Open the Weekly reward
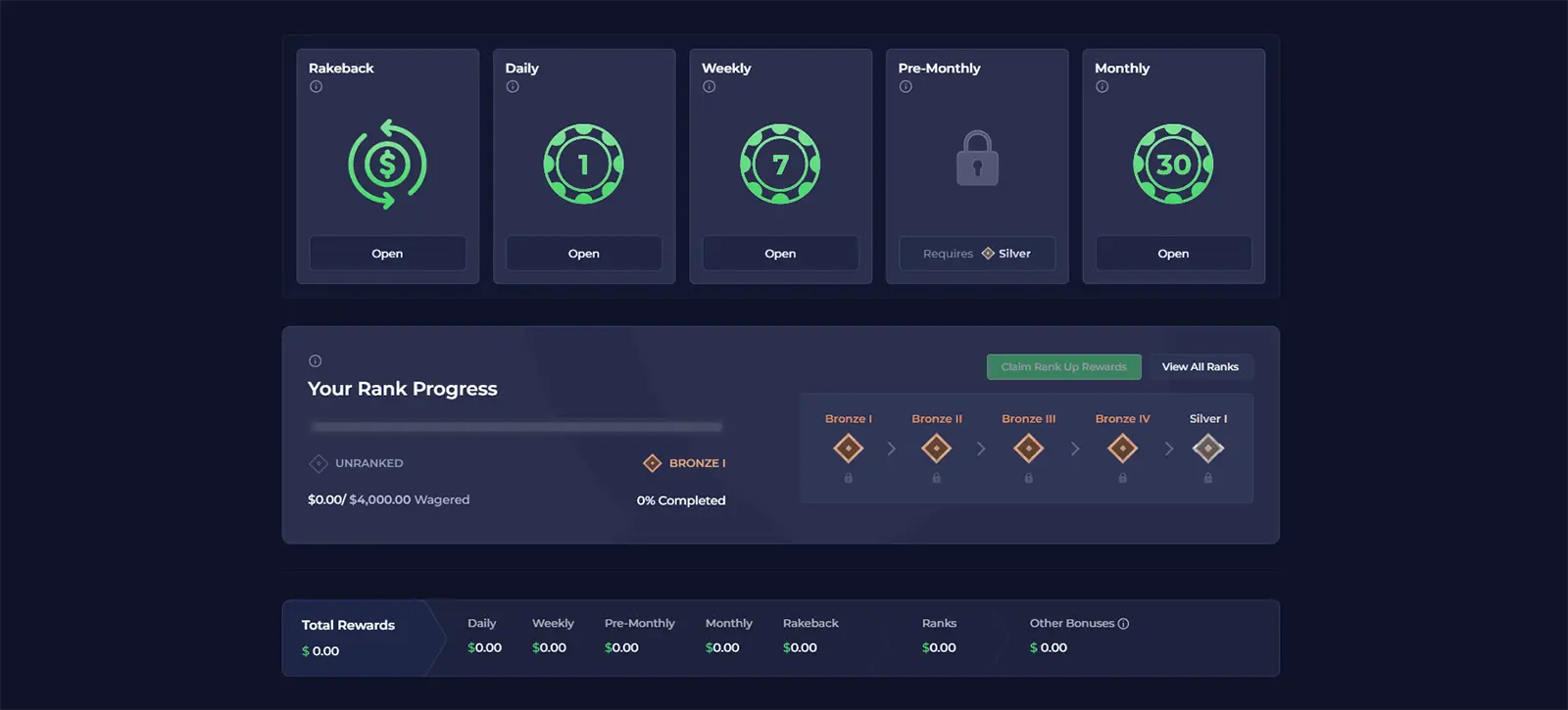The width and height of the screenshot is (1568, 710). tap(780, 253)
